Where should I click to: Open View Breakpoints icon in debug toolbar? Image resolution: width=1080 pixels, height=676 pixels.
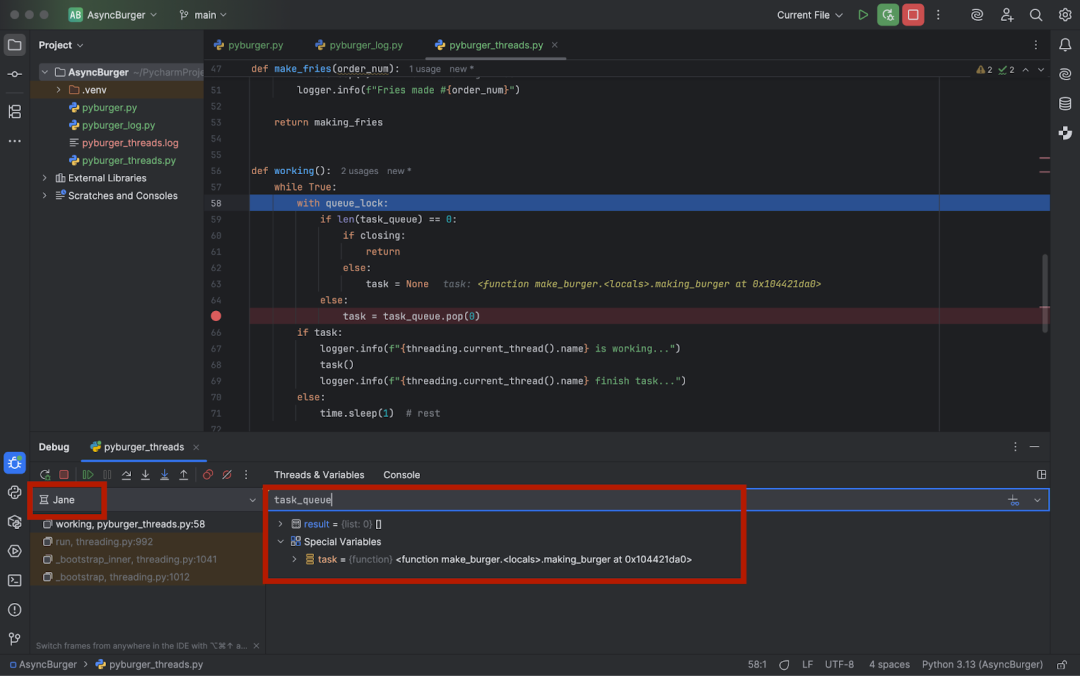click(x=207, y=475)
